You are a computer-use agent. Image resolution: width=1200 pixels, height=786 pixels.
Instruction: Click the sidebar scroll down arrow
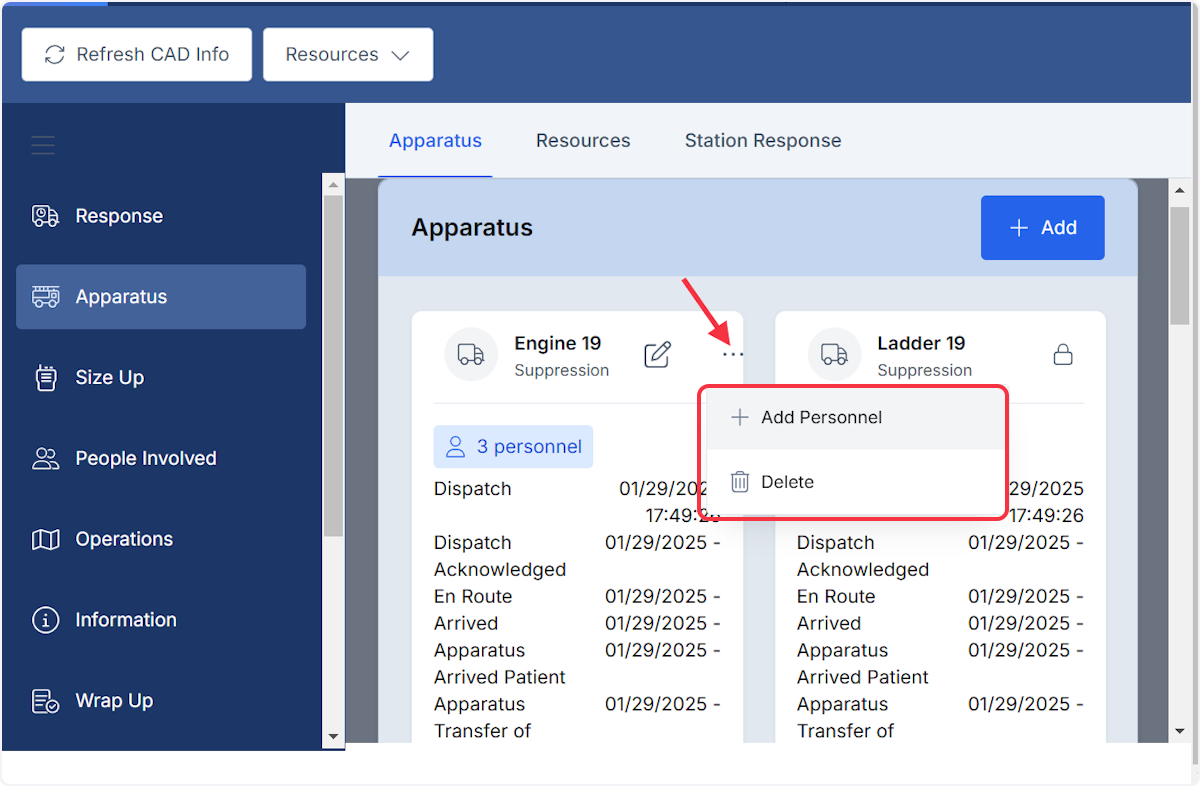(334, 737)
